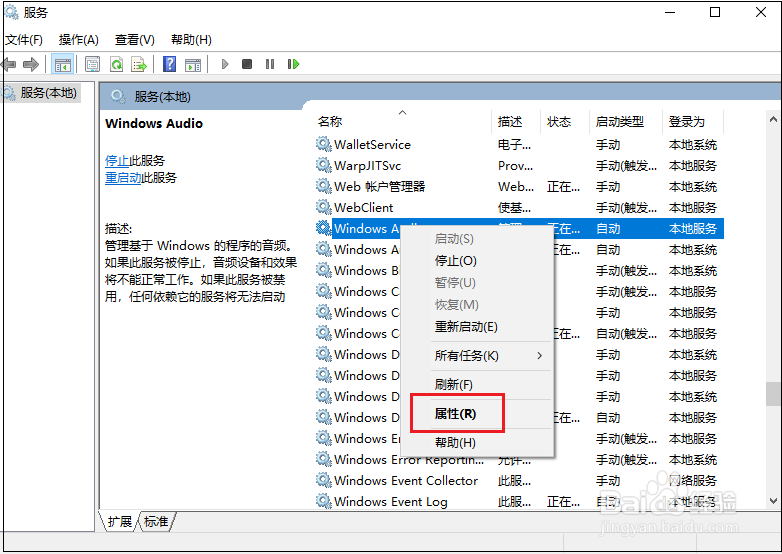The width and height of the screenshot is (782, 554).
Task: Click the Prov... description of WarpJITSvc
Action: click(x=515, y=166)
